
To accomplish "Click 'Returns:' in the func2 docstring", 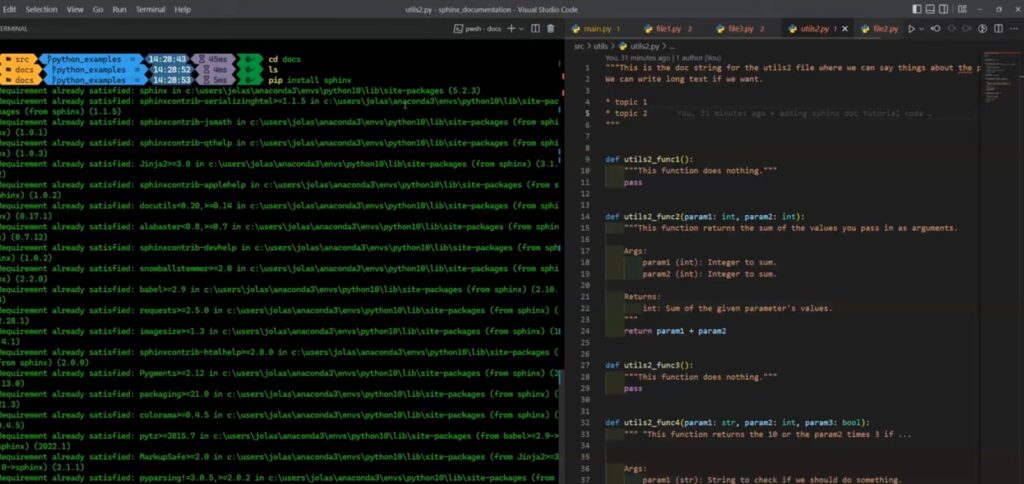I will pos(642,297).
